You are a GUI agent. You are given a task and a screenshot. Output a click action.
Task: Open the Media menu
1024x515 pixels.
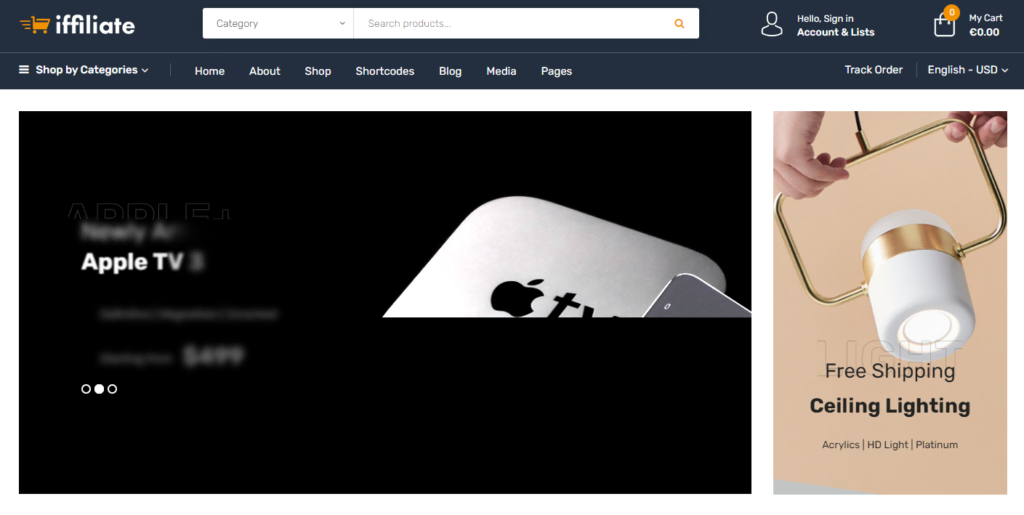tap(501, 71)
